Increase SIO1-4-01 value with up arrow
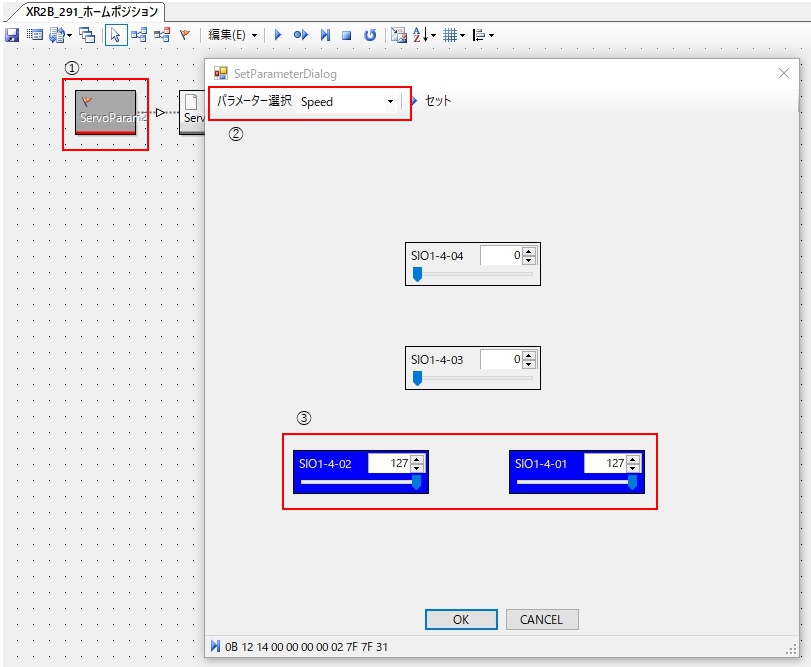Viewport: 811px width, 667px height. 633,459
